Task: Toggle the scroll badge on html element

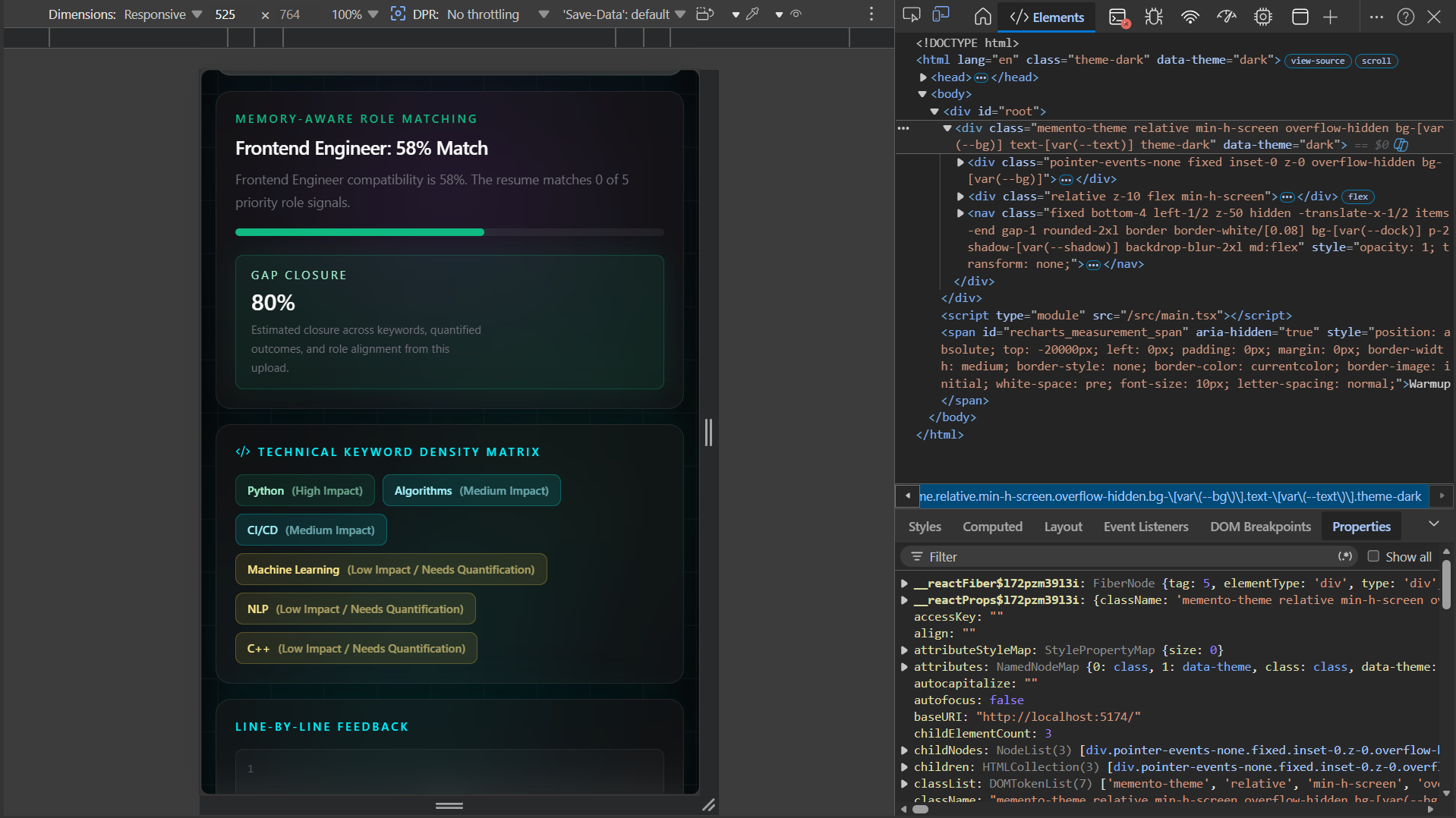Action: (x=1376, y=61)
